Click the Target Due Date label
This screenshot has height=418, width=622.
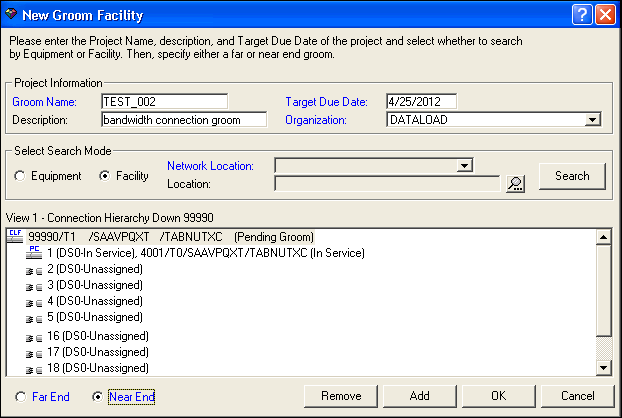click(x=326, y=102)
